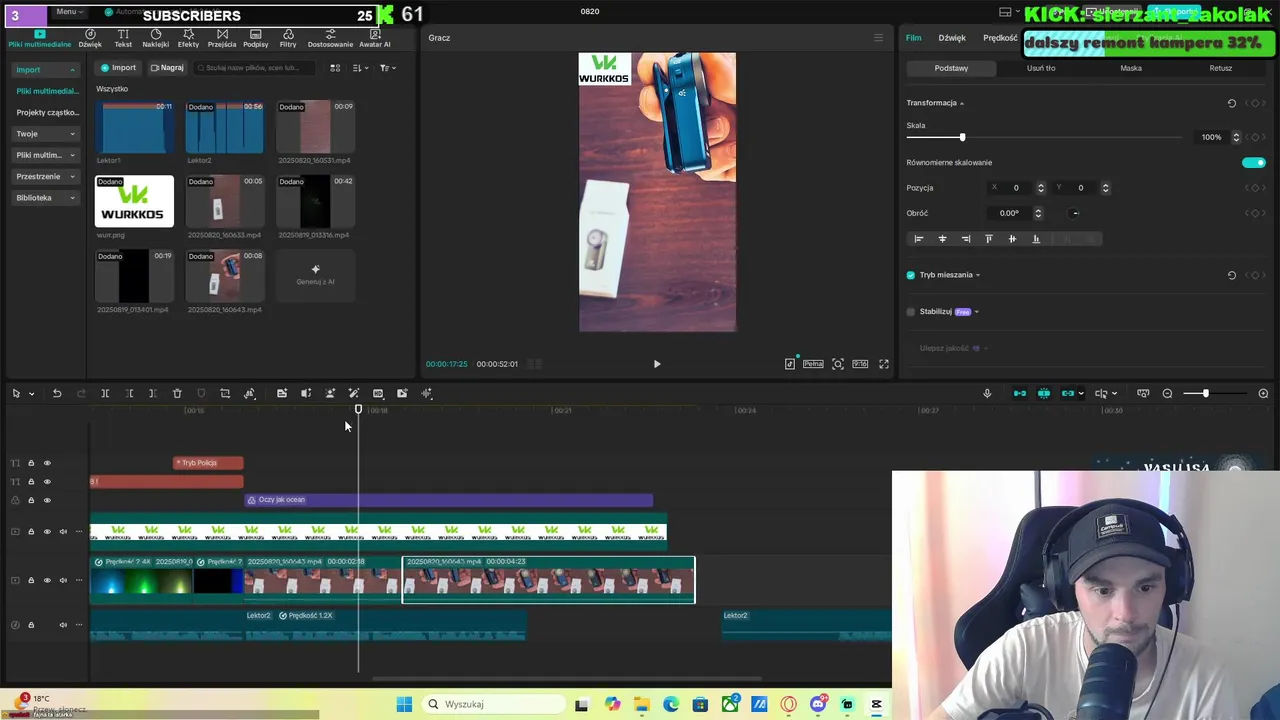
Task: Click the timeline zoom slider handle
Action: coord(1205,393)
